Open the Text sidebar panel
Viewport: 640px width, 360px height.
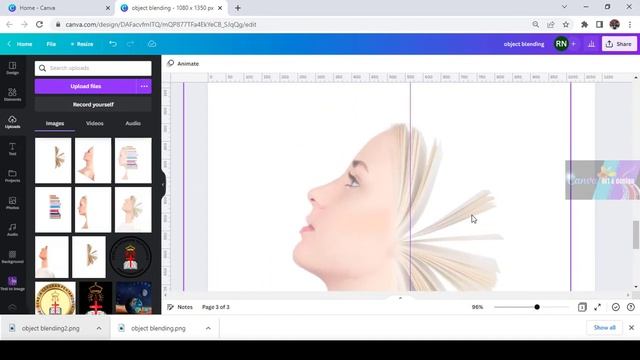(12, 149)
